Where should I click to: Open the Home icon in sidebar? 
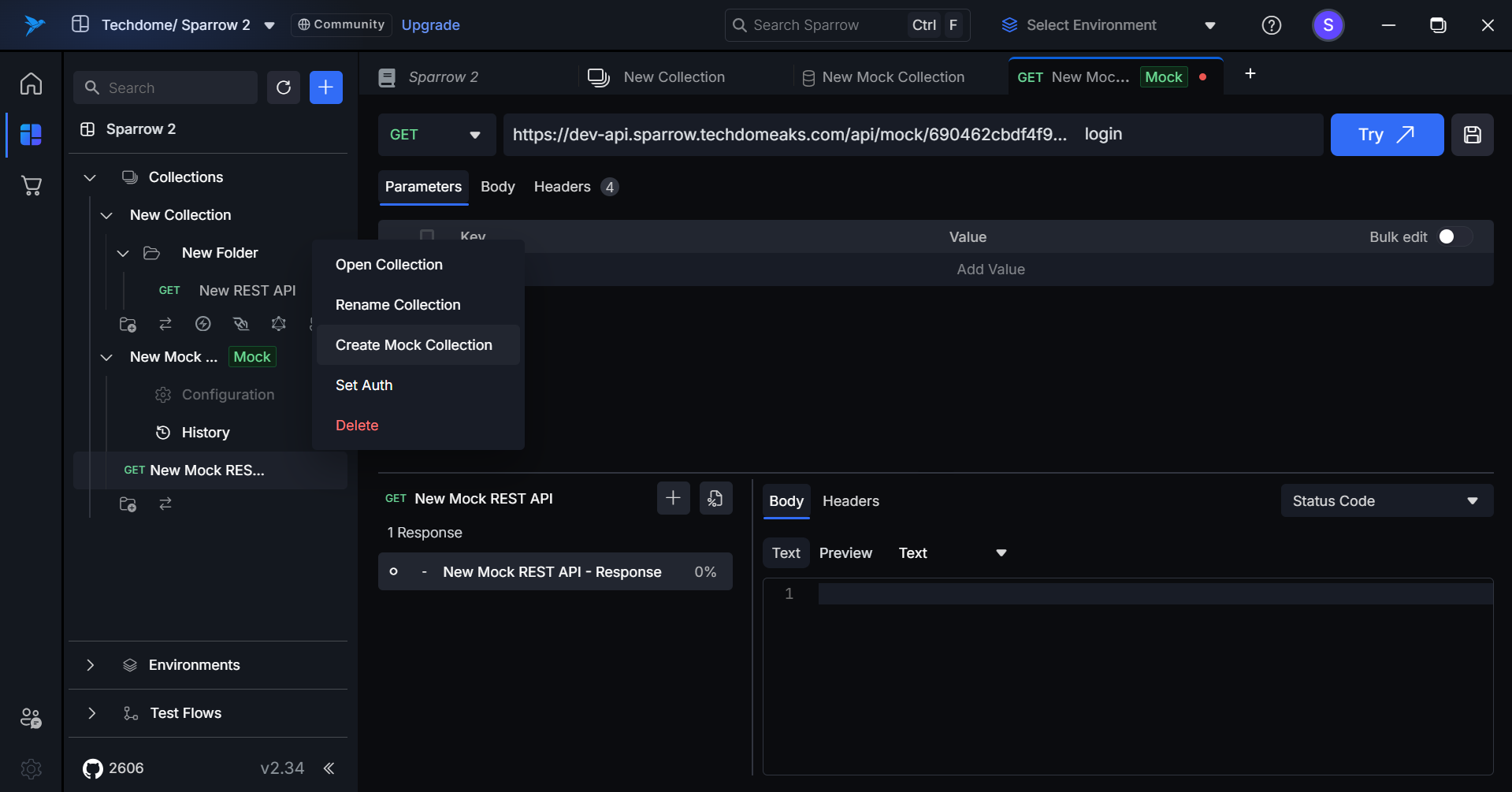click(31, 84)
